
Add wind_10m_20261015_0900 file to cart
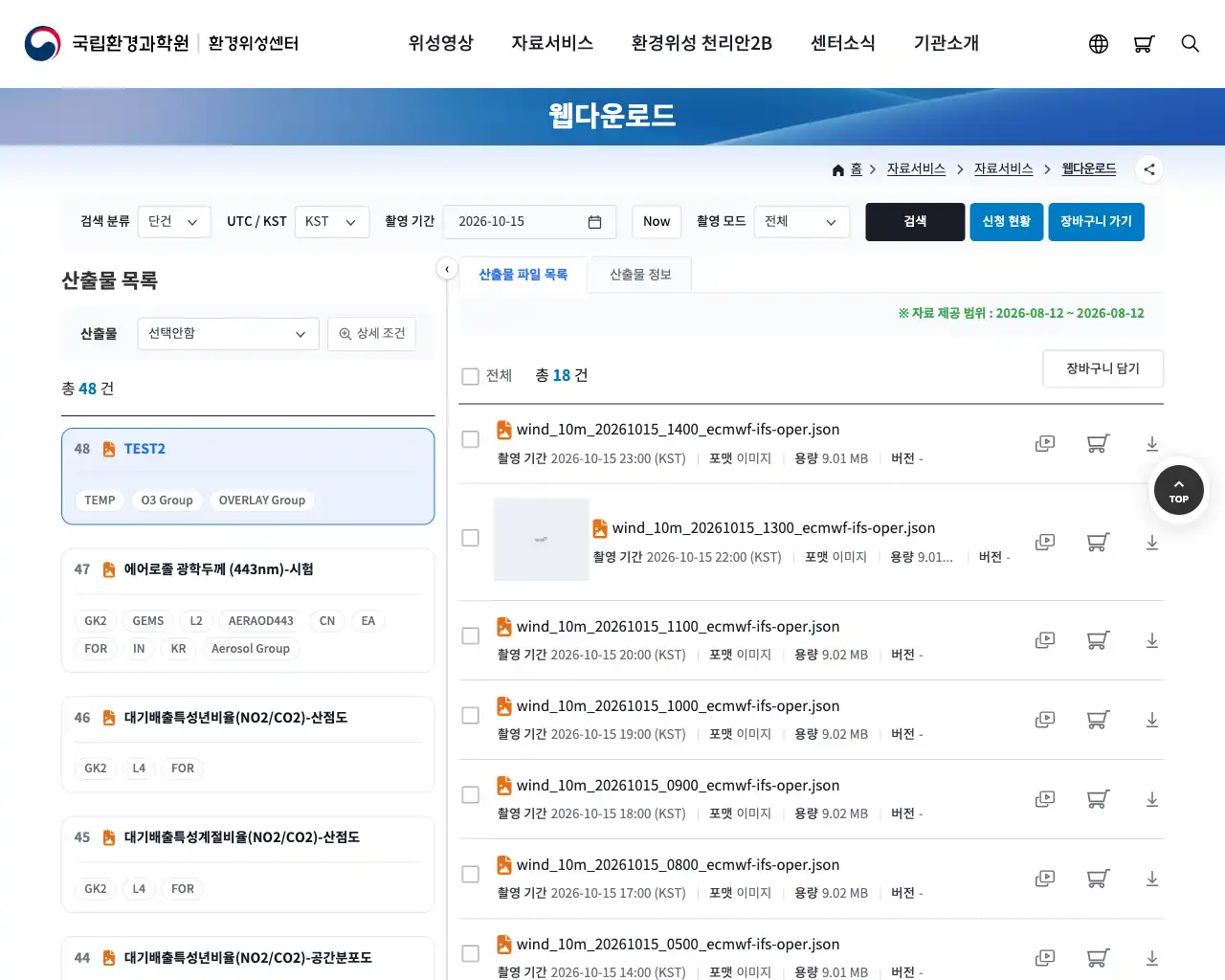pyautogui.click(x=1098, y=799)
